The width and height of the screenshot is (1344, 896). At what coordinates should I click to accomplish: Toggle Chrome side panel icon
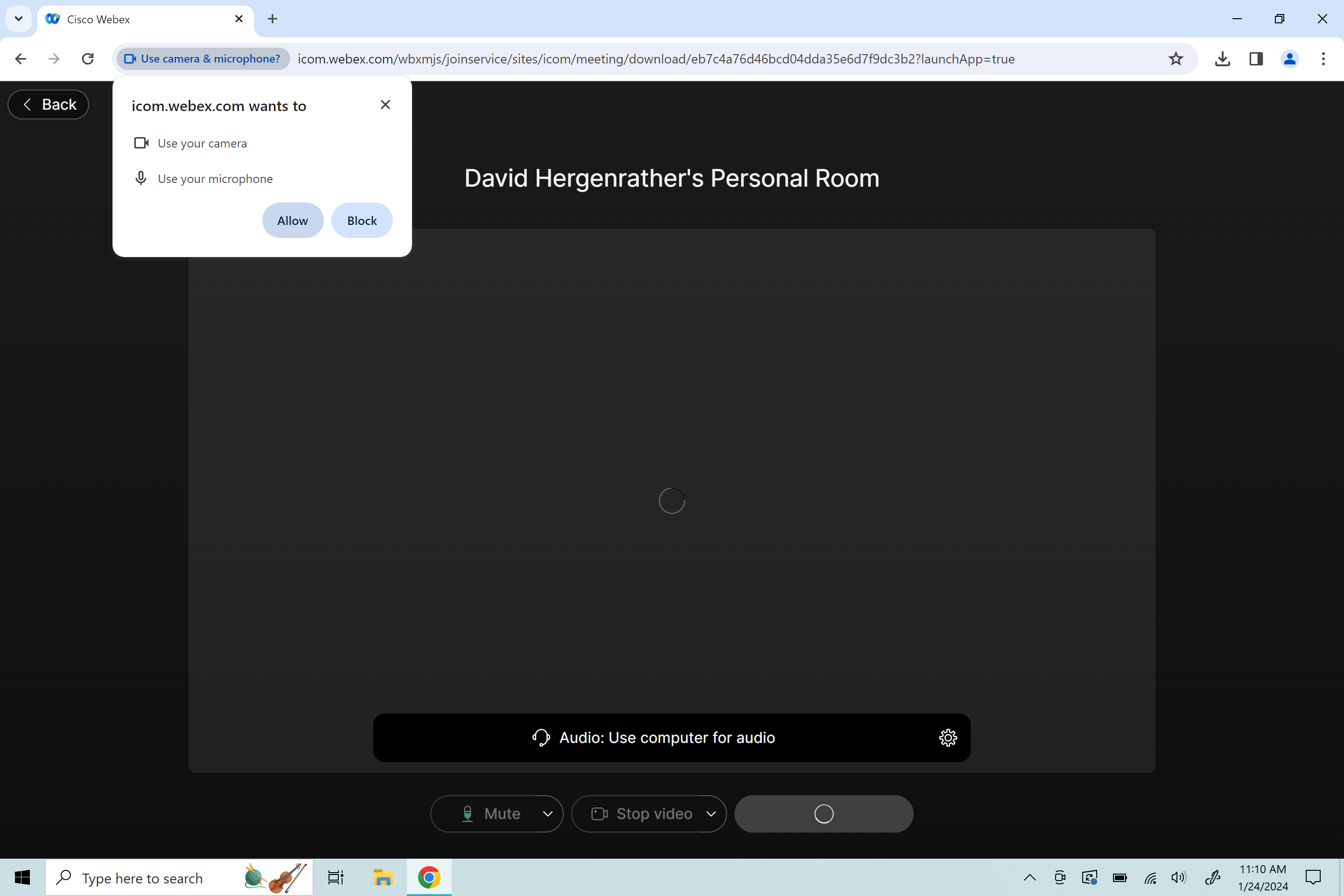pos(1256,59)
